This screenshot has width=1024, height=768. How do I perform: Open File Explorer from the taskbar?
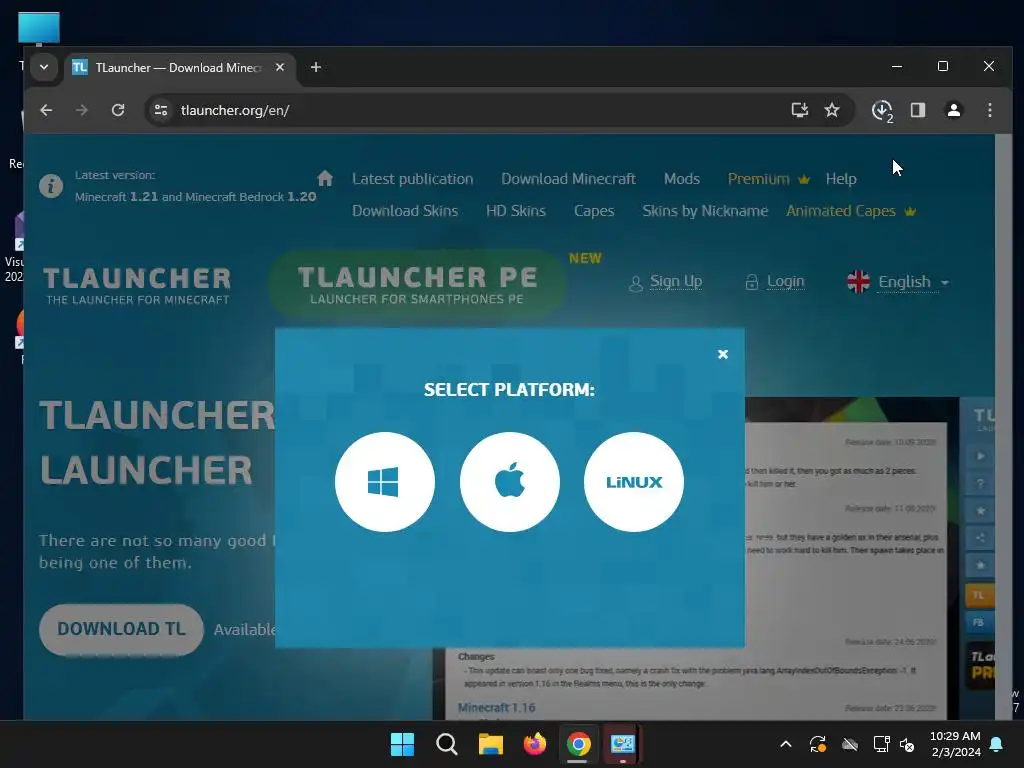click(490, 744)
